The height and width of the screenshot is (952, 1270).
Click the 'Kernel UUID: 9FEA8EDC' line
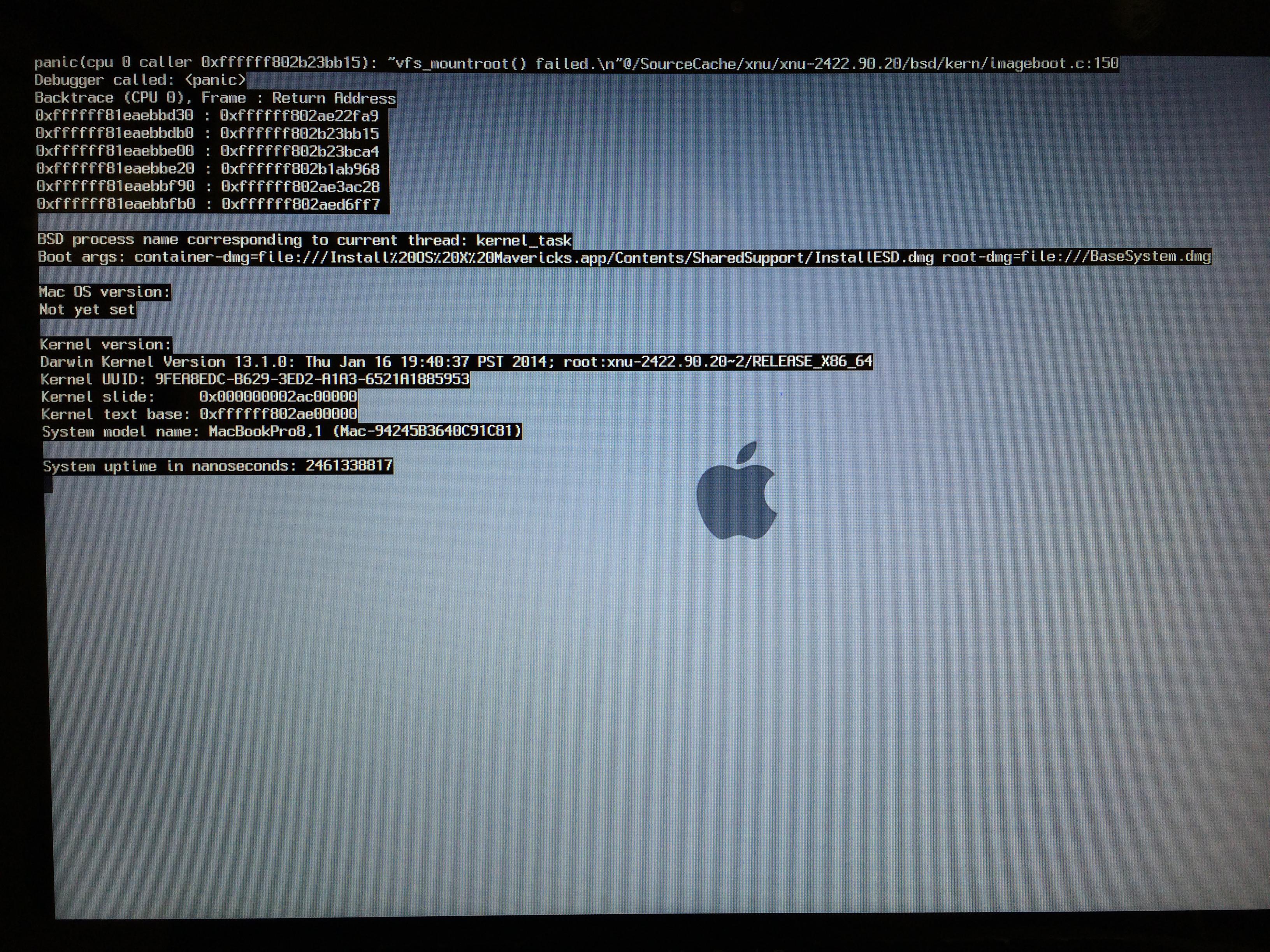coord(255,379)
